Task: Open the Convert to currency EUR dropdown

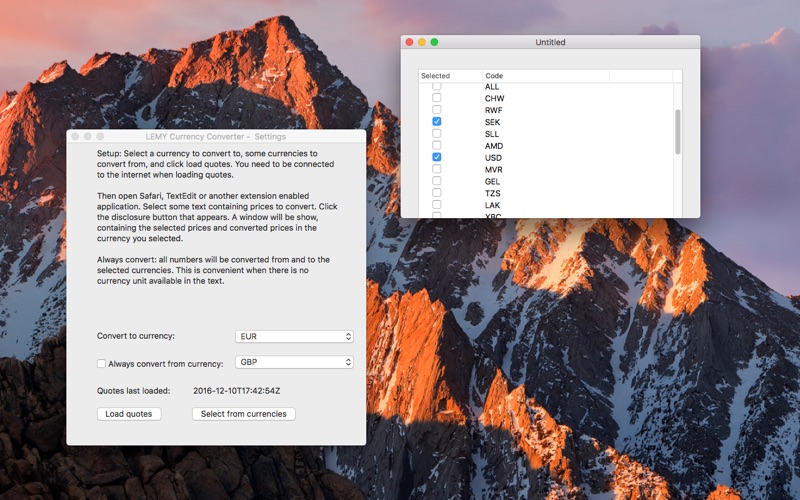Action: 294,336
